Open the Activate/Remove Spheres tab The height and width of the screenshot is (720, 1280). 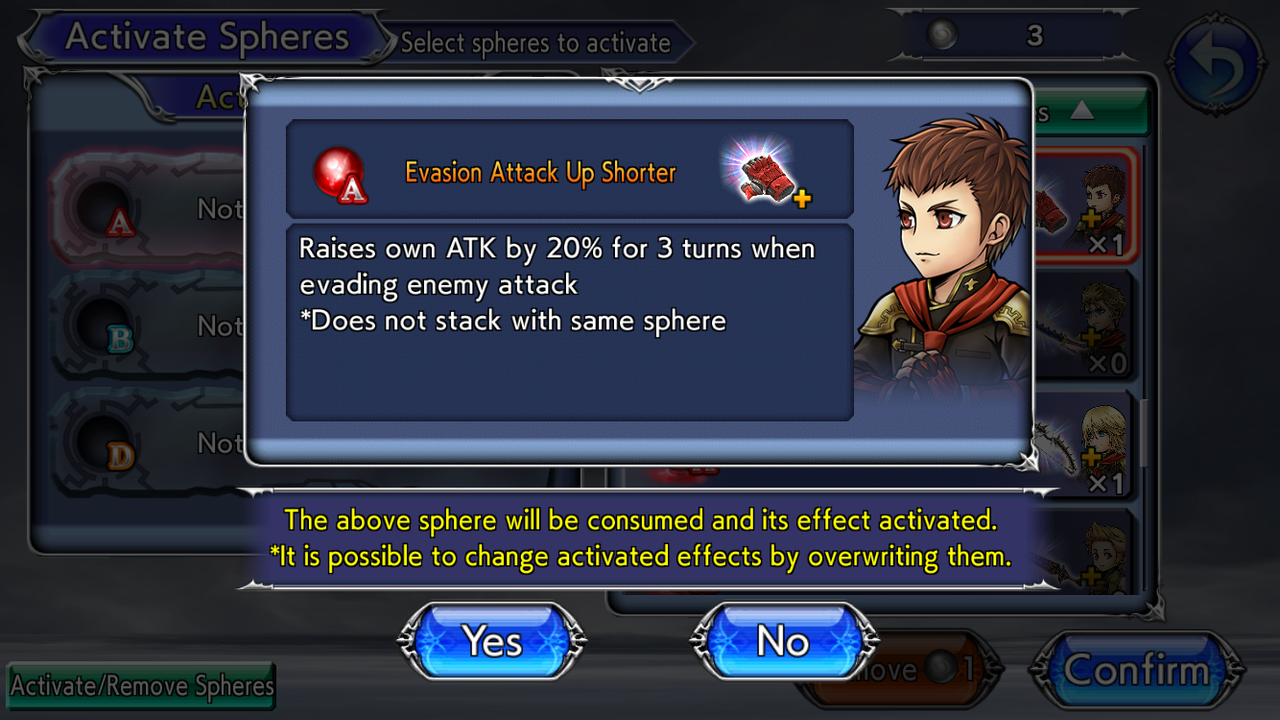pos(141,686)
